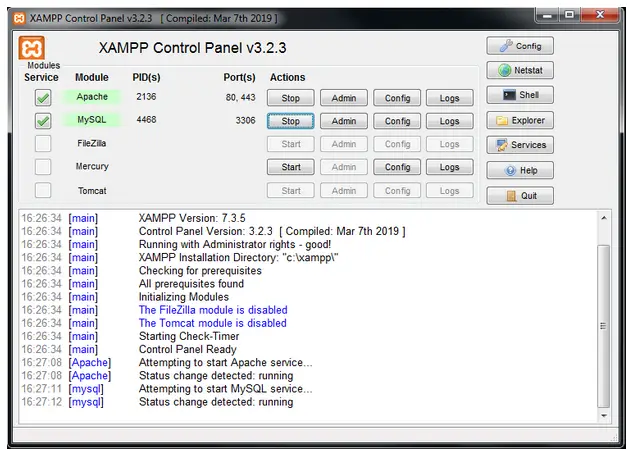Click the FileZilla module name
The width and height of the screenshot is (627, 450).
point(92,143)
